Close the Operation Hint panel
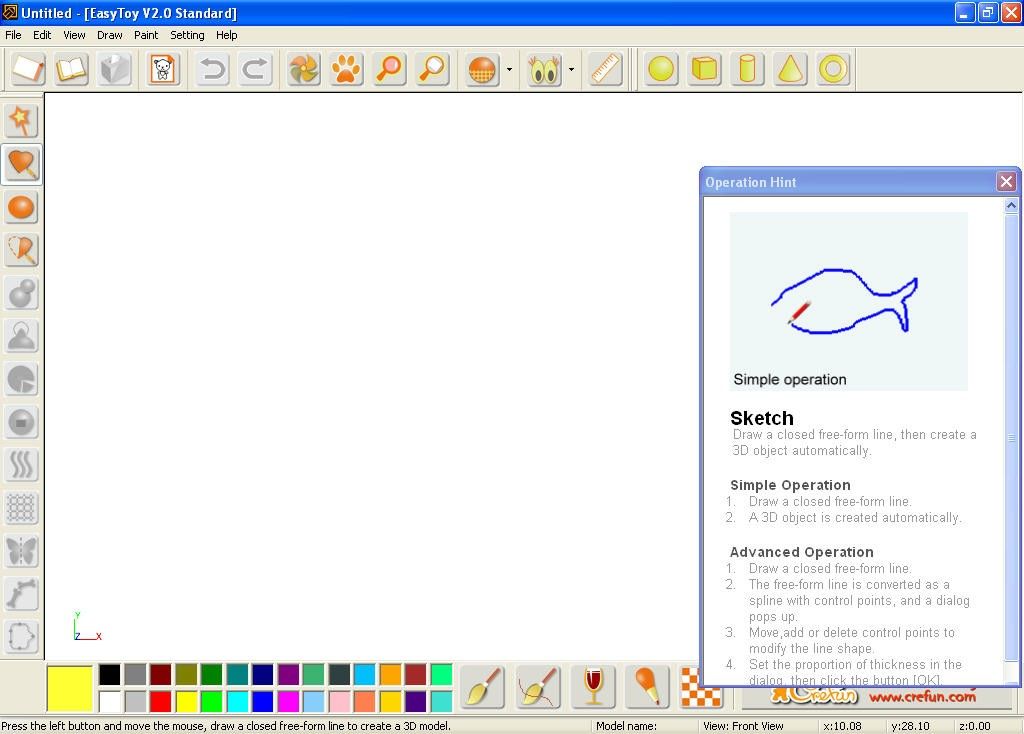The width and height of the screenshot is (1024, 734). 1006,181
